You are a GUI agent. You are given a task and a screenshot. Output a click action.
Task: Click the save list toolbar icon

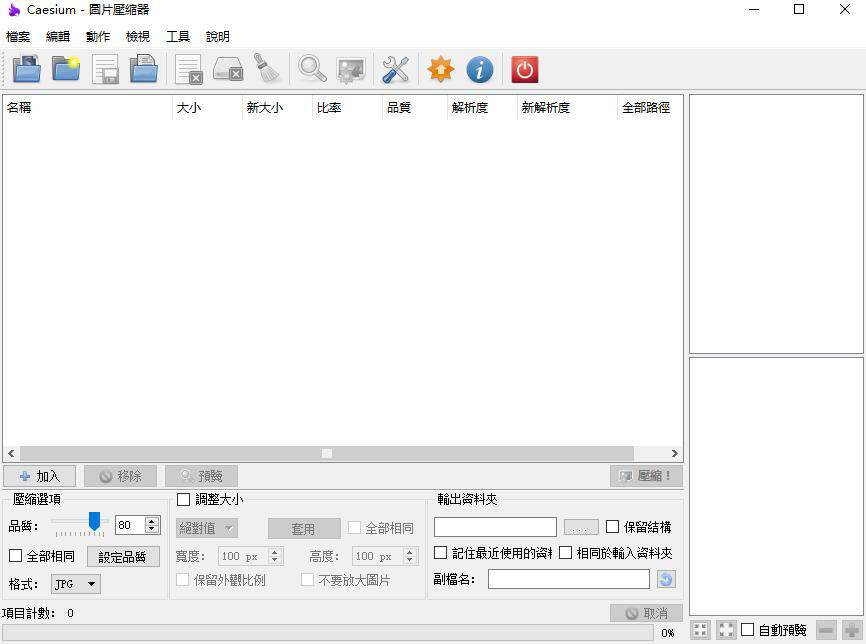(105, 70)
